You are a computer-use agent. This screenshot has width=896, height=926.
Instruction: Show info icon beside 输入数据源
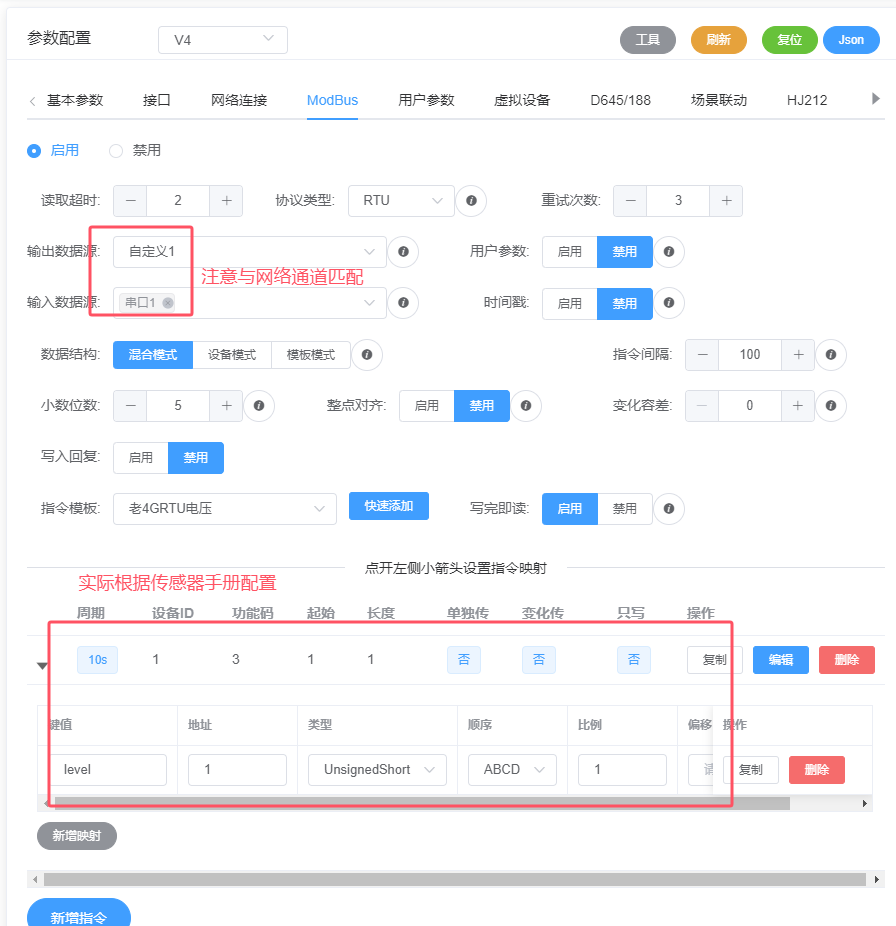[x=403, y=302]
